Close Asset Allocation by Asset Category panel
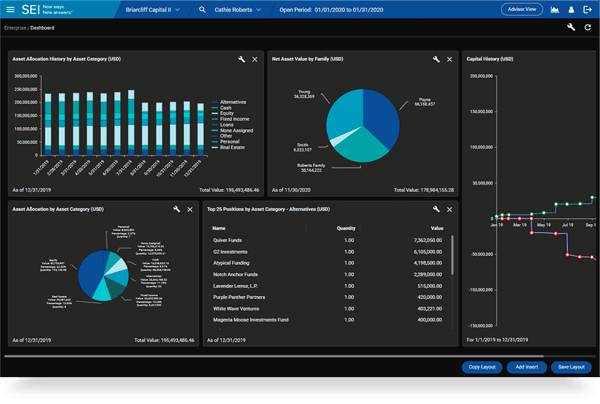 click(190, 209)
